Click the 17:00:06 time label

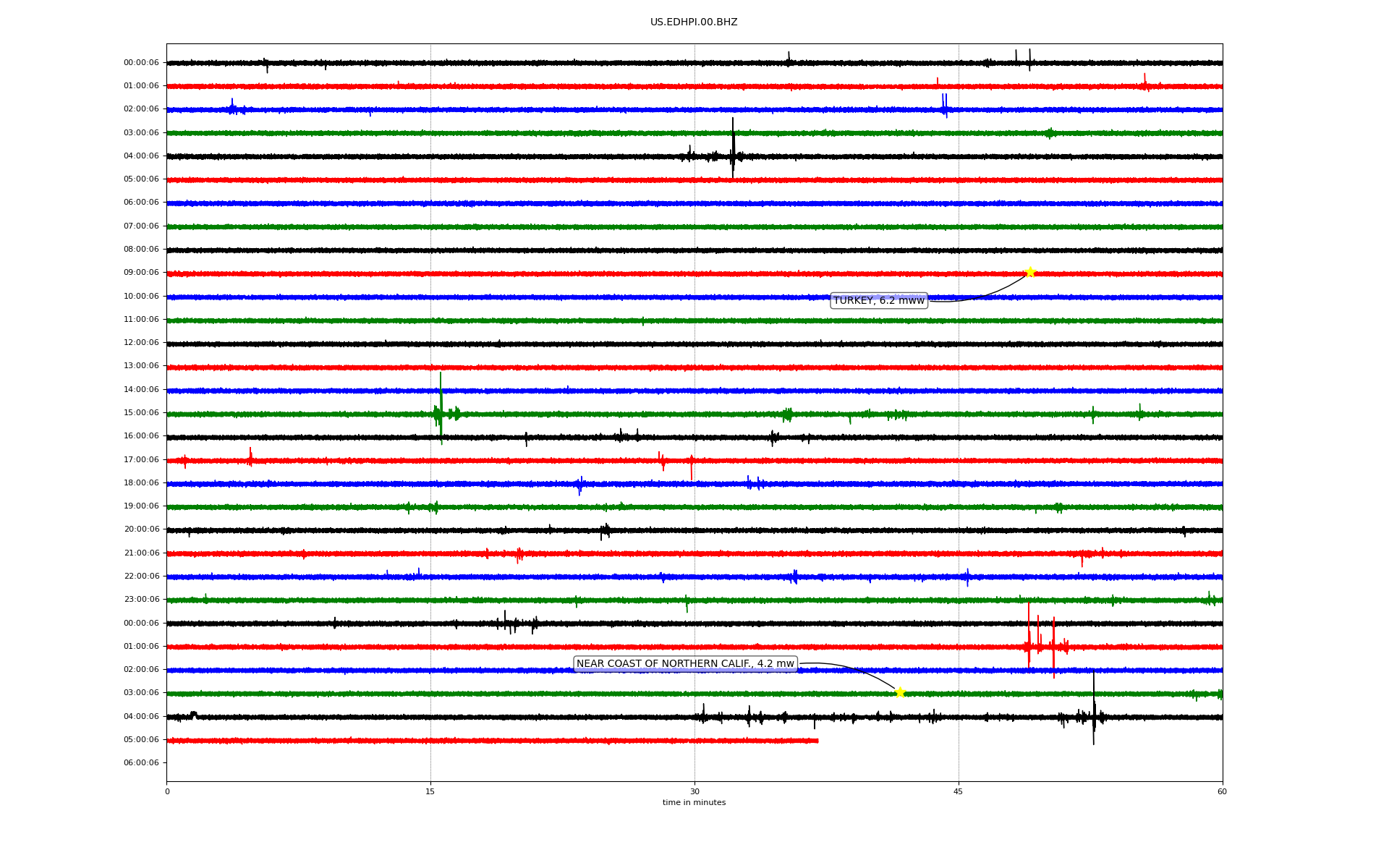click(141, 460)
